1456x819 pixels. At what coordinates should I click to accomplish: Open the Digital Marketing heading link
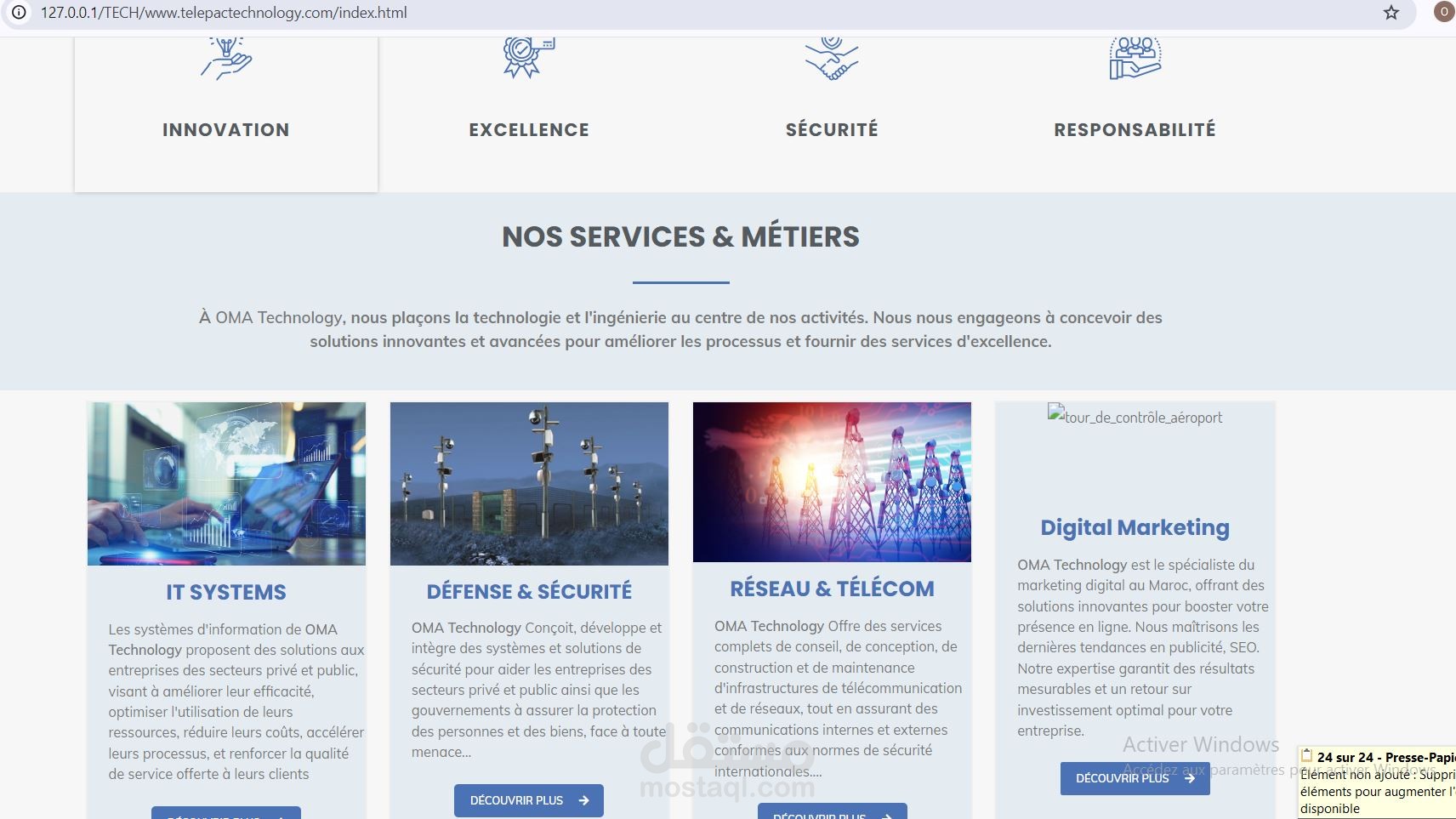click(1135, 527)
